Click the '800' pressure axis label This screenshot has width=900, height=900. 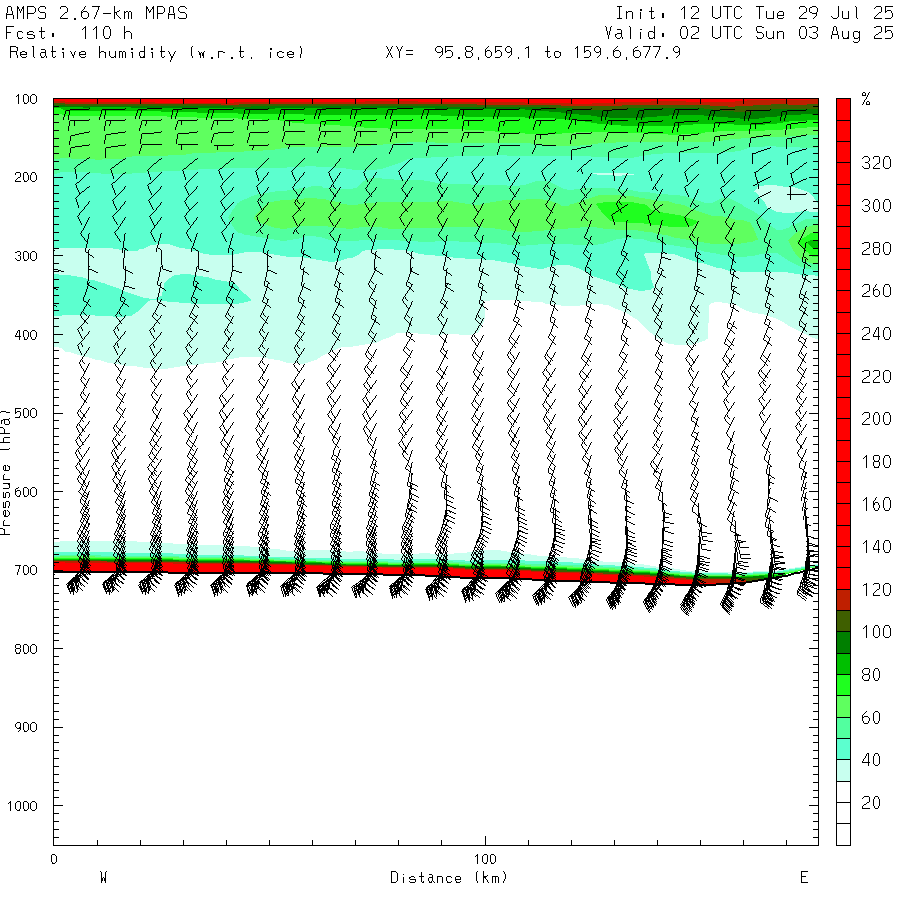tap(26, 649)
